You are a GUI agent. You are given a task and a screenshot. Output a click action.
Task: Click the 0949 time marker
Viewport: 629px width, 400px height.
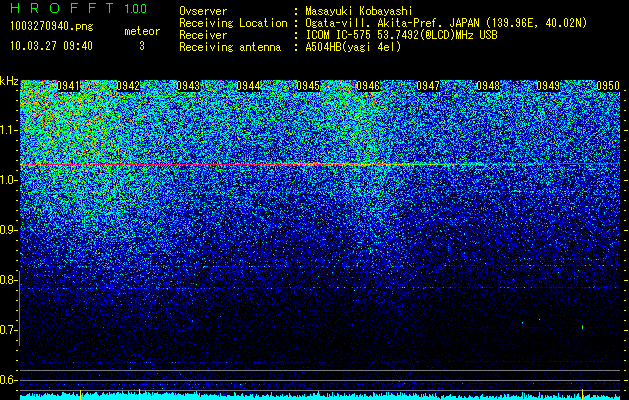coord(548,86)
